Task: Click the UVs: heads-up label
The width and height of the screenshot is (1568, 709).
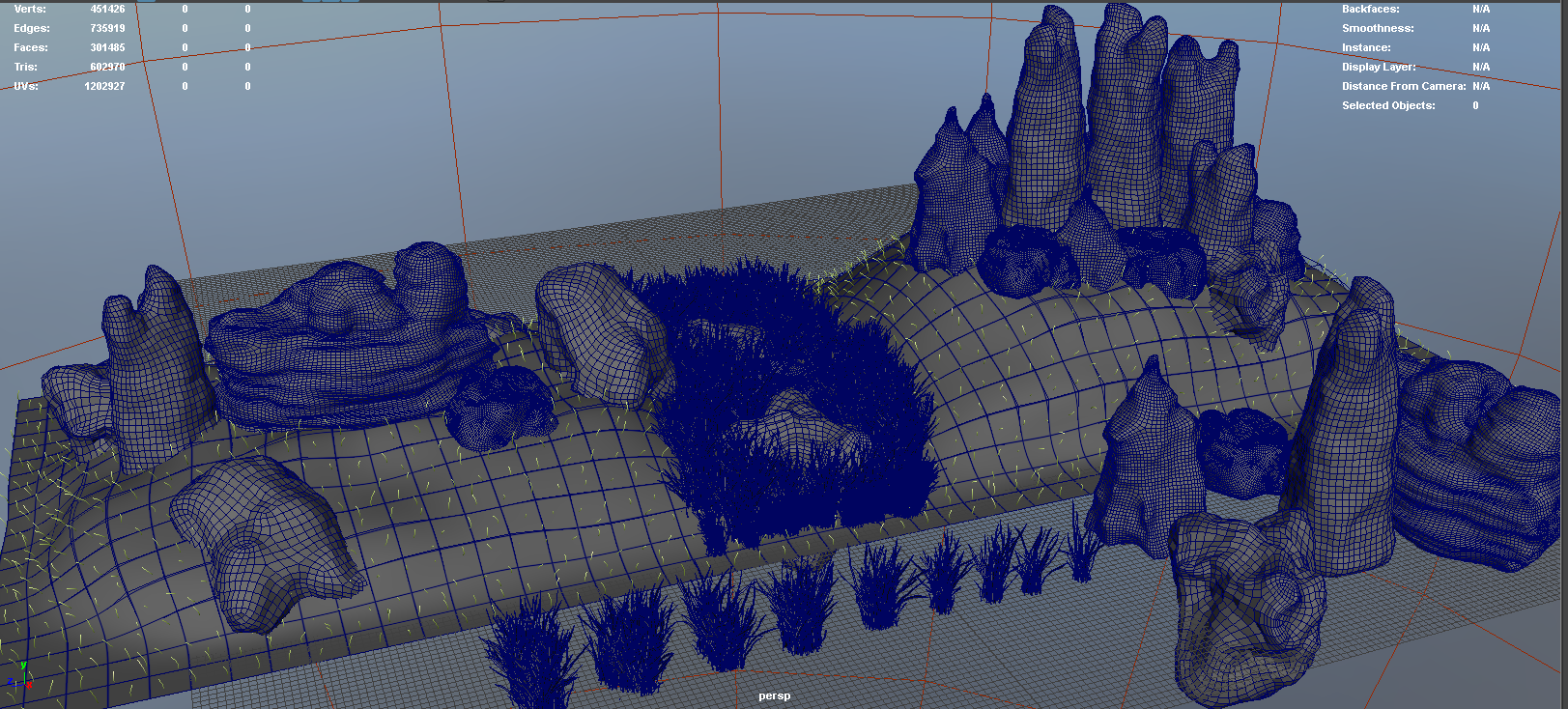Action: (x=26, y=86)
